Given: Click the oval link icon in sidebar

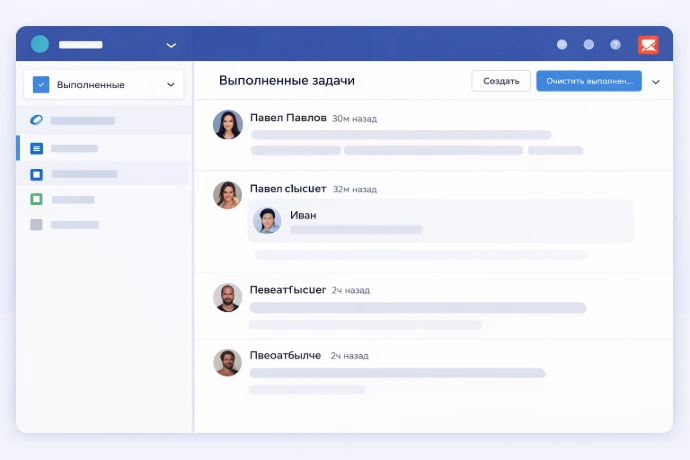Looking at the screenshot, I should [x=37, y=120].
